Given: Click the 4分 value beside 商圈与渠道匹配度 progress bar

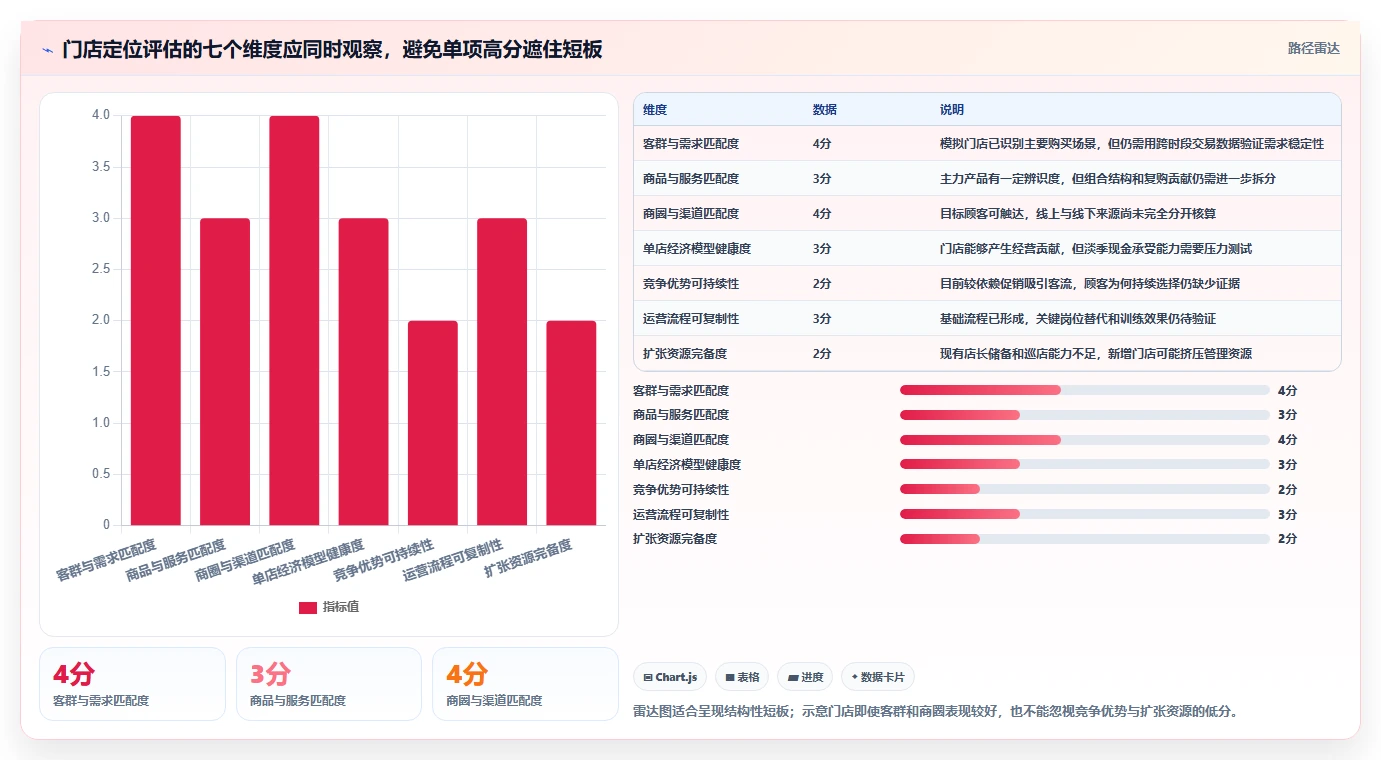Looking at the screenshot, I should click(x=1287, y=440).
